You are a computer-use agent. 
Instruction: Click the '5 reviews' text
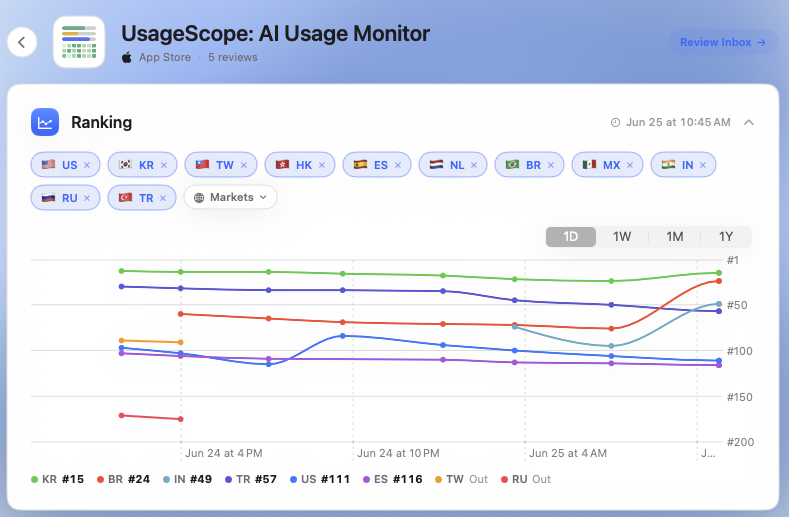[x=233, y=57]
